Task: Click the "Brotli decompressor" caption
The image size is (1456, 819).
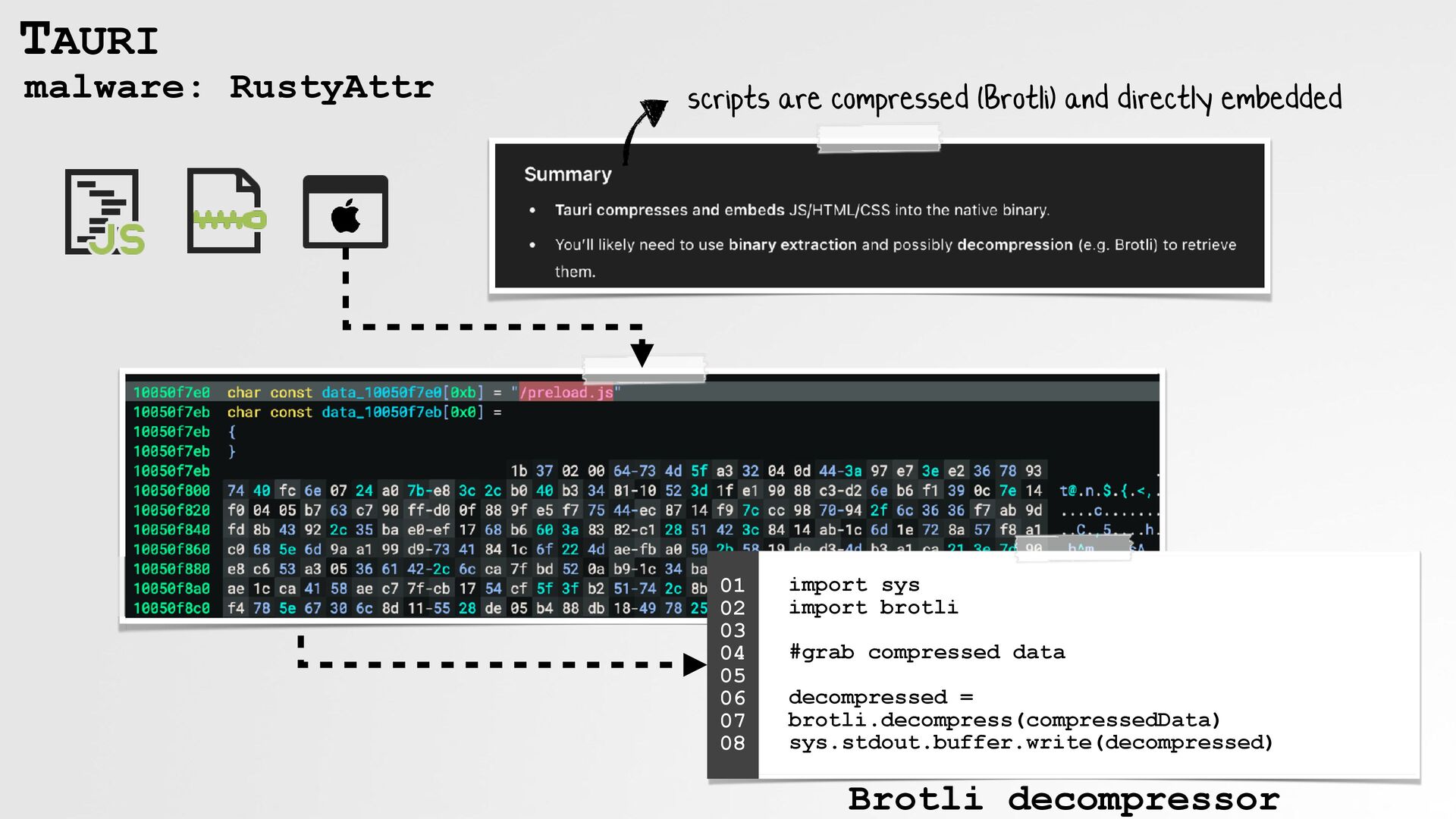Action: pyautogui.click(x=1063, y=799)
